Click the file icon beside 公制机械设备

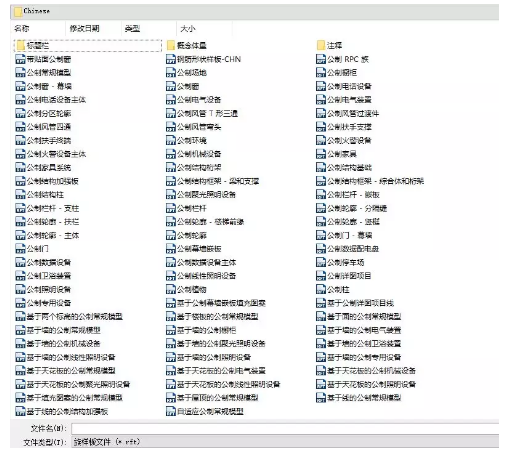(171, 154)
